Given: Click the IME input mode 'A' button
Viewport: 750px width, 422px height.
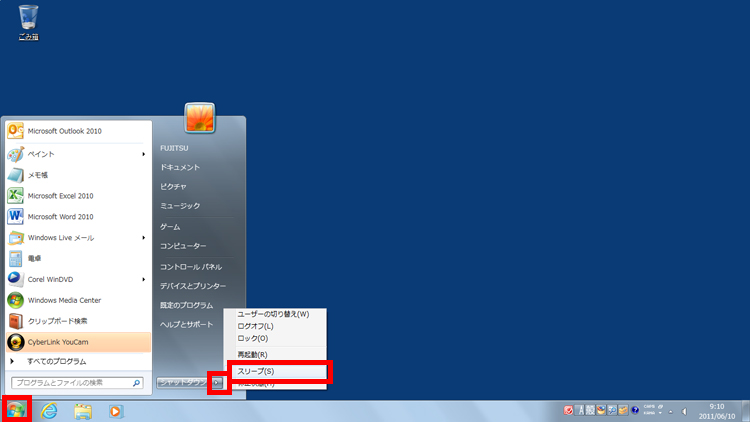Looking at the screenshot, I should (x=580, y=411).
